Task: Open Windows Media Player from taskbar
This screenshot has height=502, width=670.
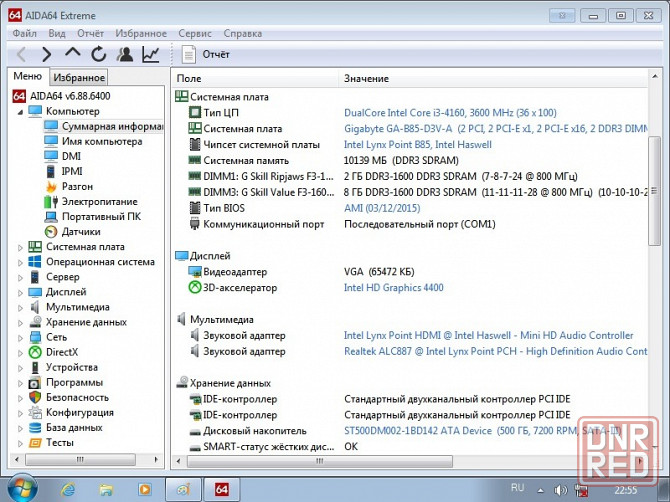Action: pyautogui.click(x=144, y=489)
